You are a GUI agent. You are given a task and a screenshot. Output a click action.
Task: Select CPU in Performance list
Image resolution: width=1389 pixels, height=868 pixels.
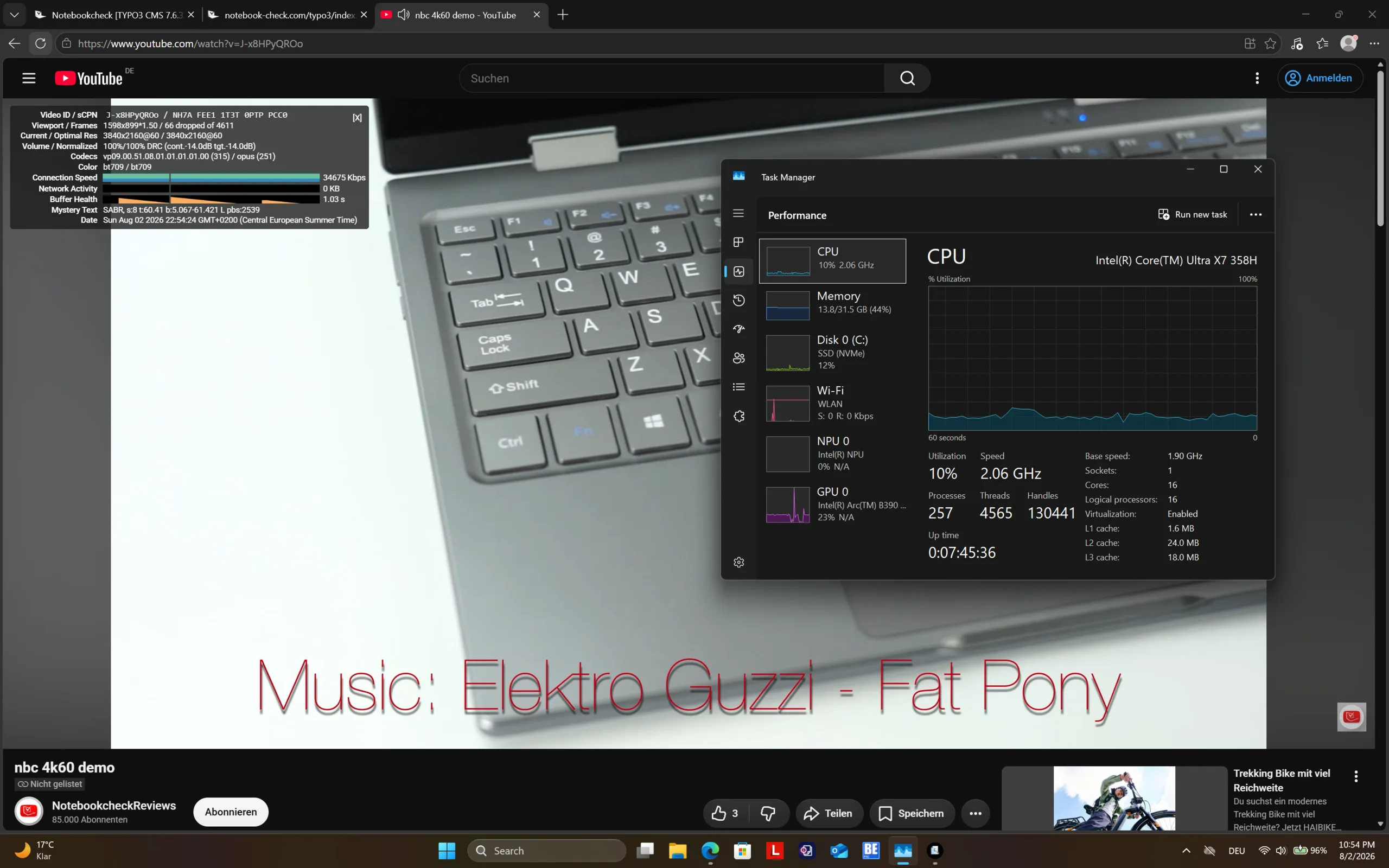832,260
